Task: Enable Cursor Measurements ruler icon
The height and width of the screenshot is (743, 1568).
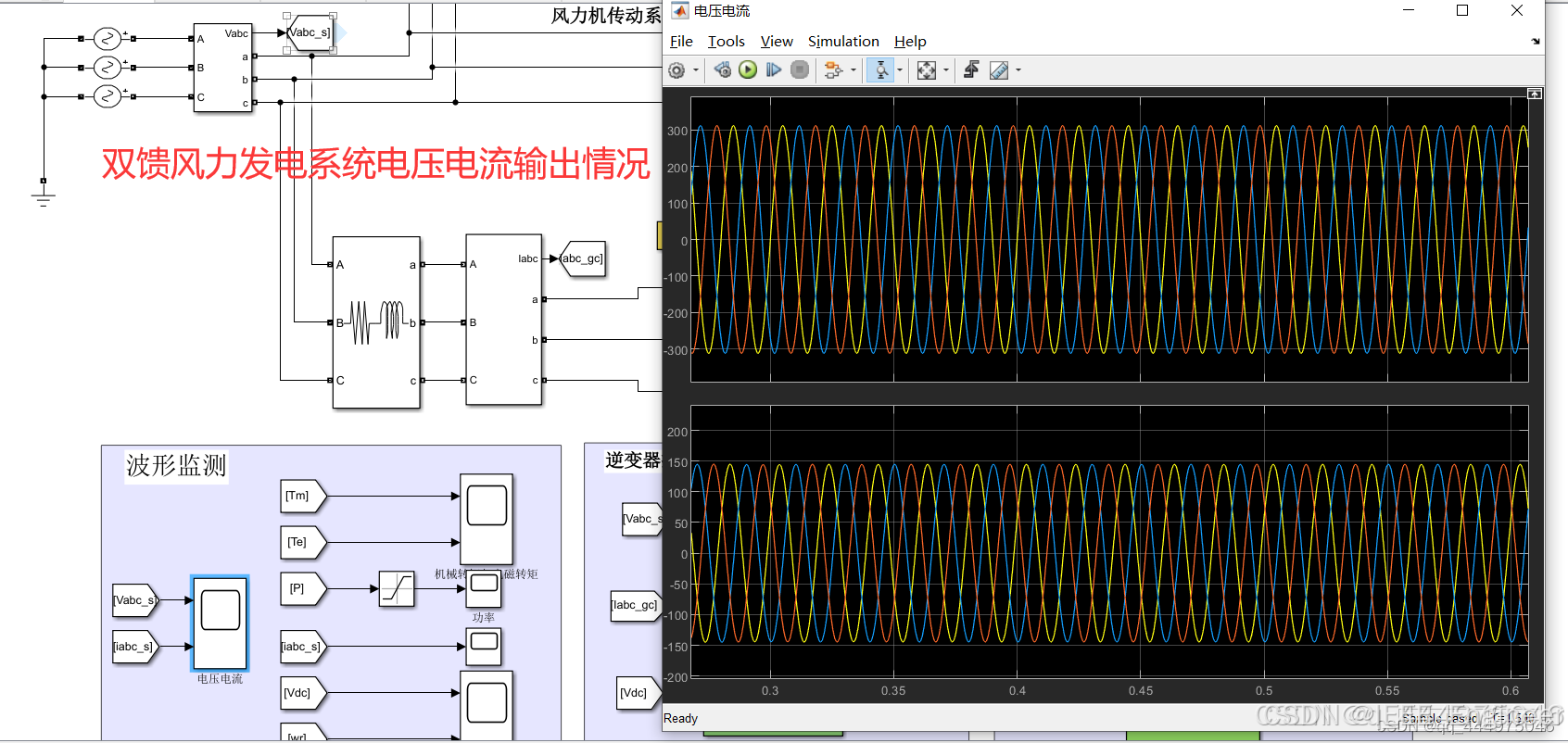Action: [x=999, y=70]
